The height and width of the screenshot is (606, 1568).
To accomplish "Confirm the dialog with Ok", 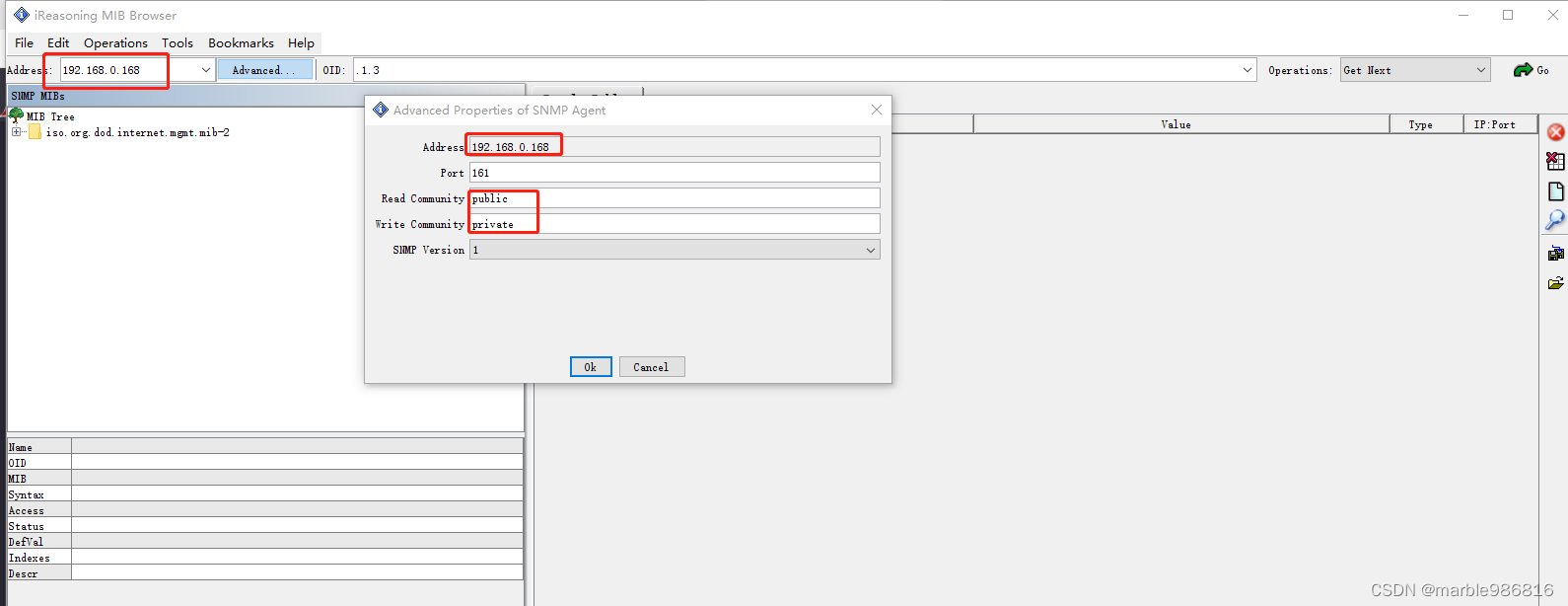I will (591, 367).
